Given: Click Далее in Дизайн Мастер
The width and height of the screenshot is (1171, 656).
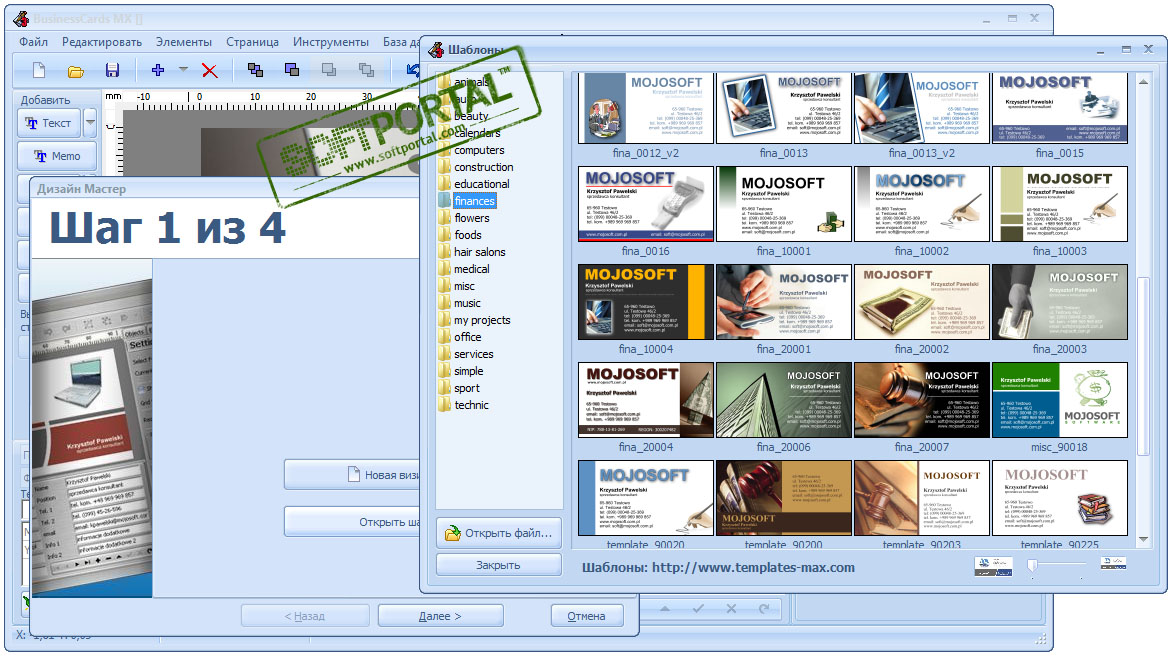Looking at the screenshot, I should pyautogui.click(x=440, y=616).
